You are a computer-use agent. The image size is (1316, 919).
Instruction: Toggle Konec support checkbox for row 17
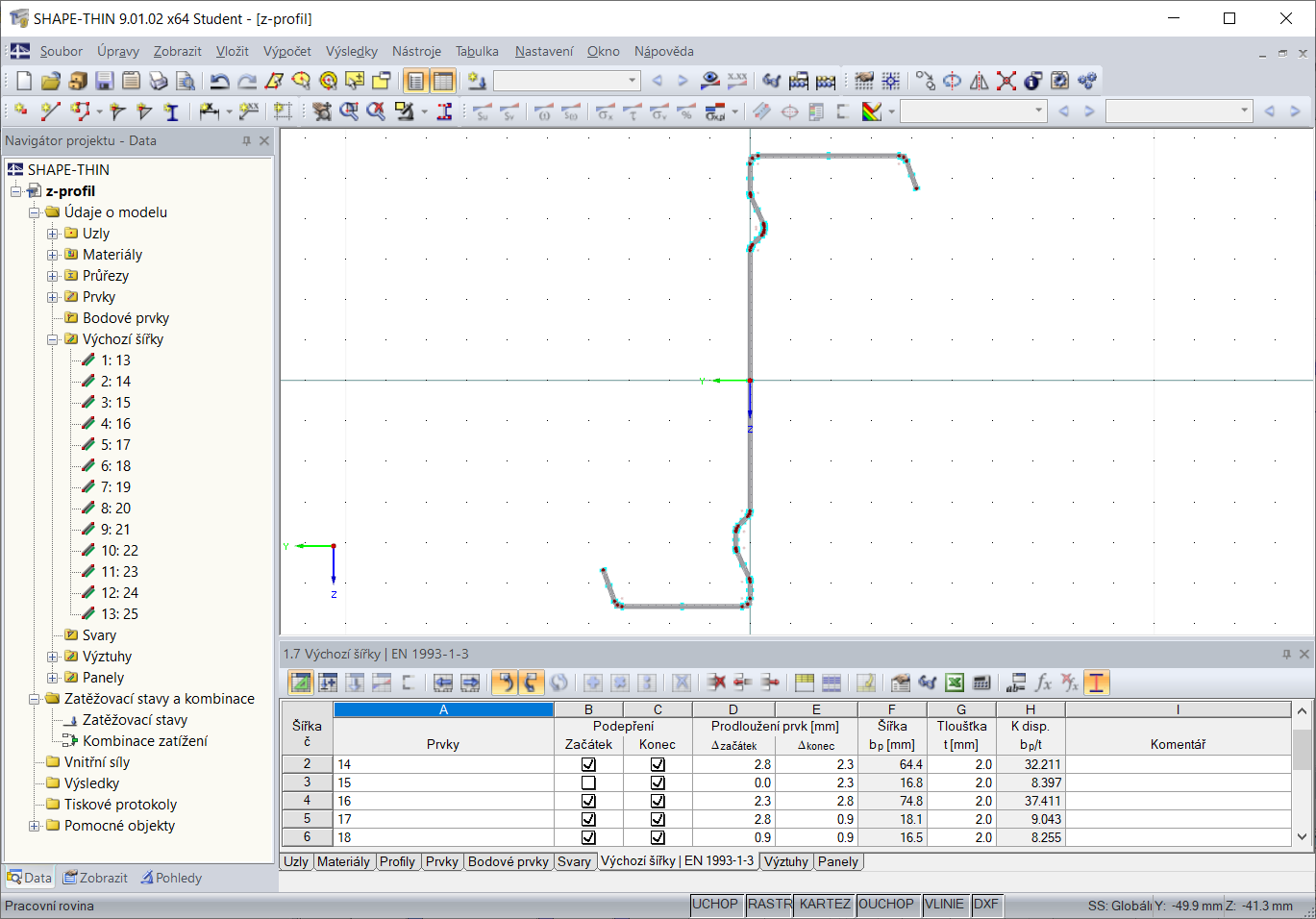point(658,820)
